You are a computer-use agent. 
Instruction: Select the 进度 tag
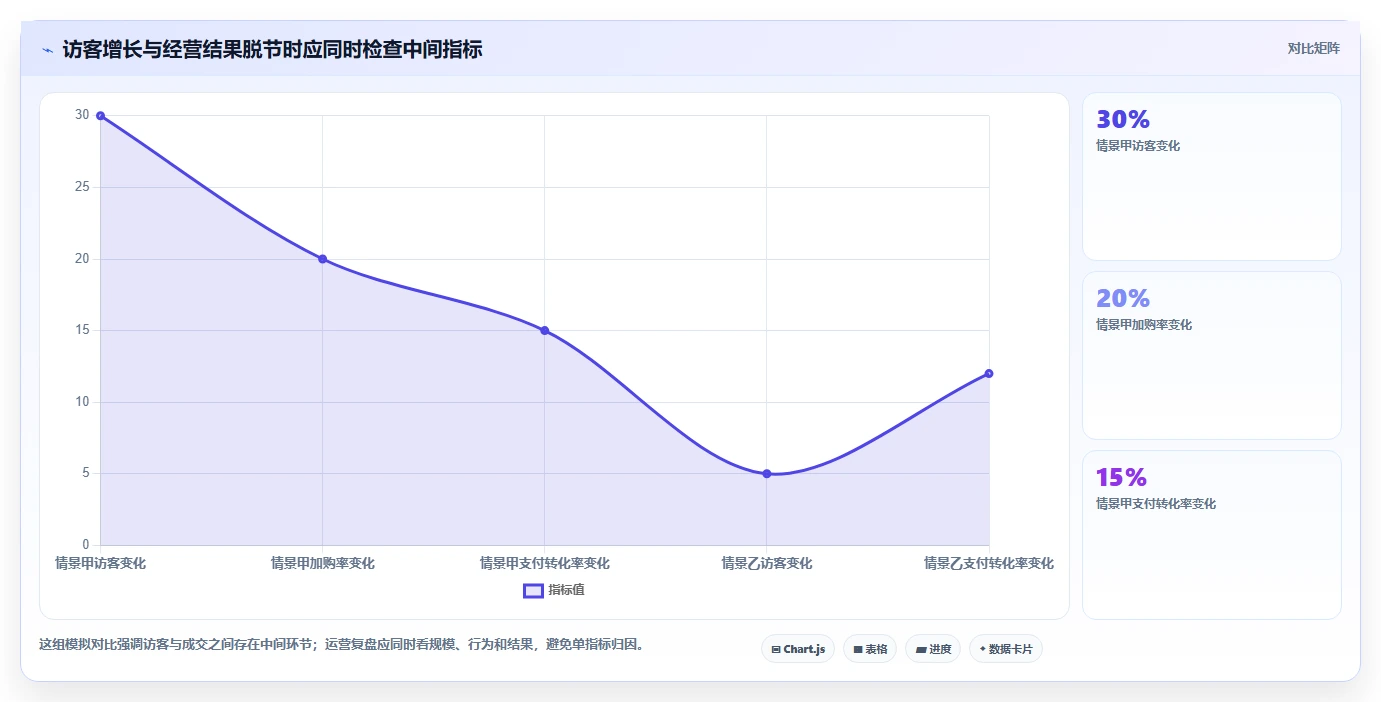click(933, 649)
